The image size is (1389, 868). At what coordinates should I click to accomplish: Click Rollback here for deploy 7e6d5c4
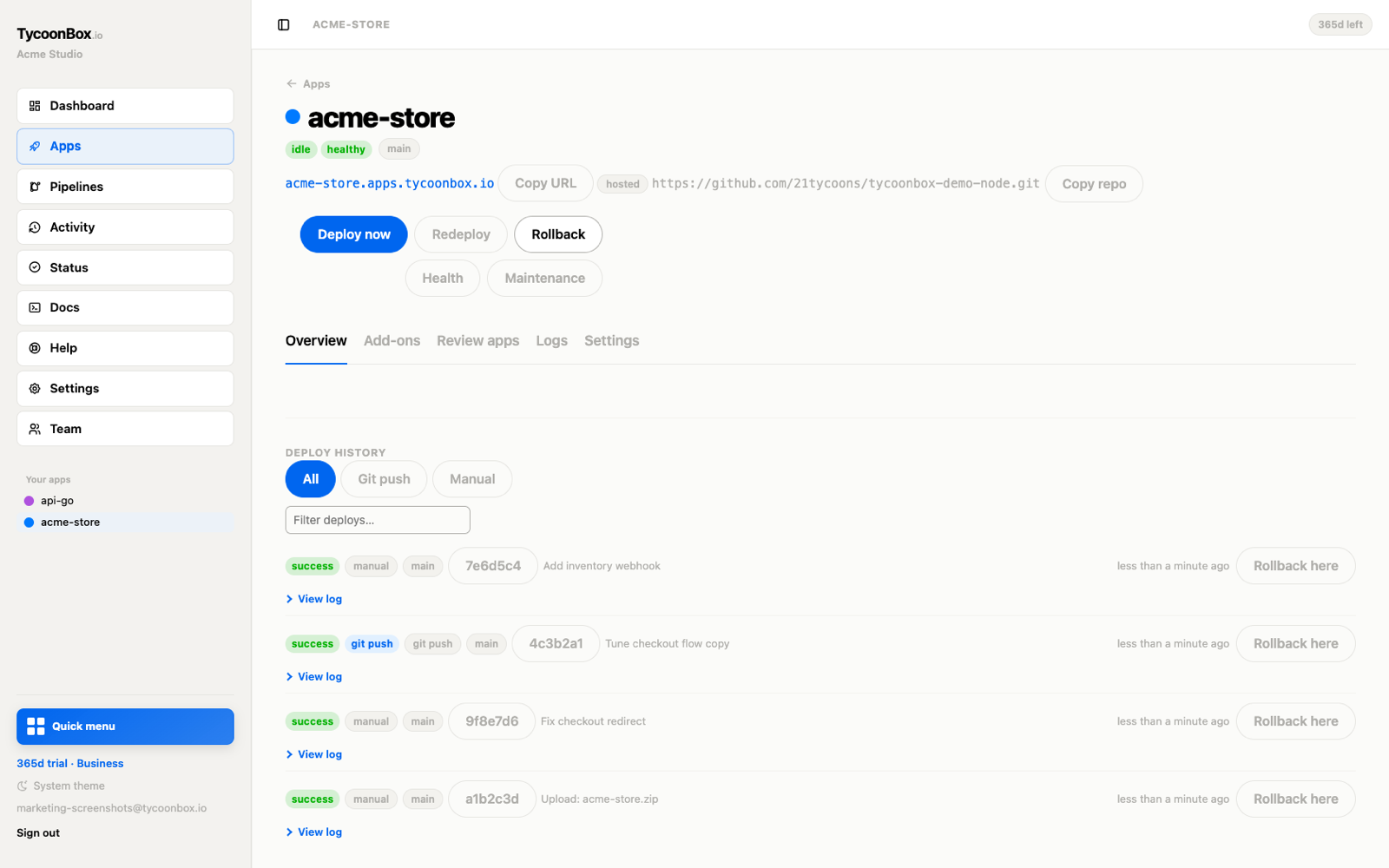[x=1296, y=566]
